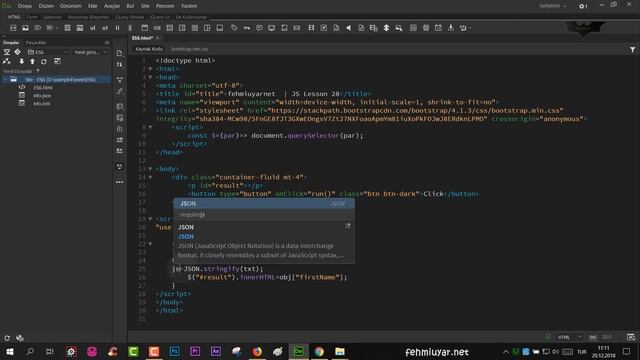Open the Araçlar menu

coord(112,6)
